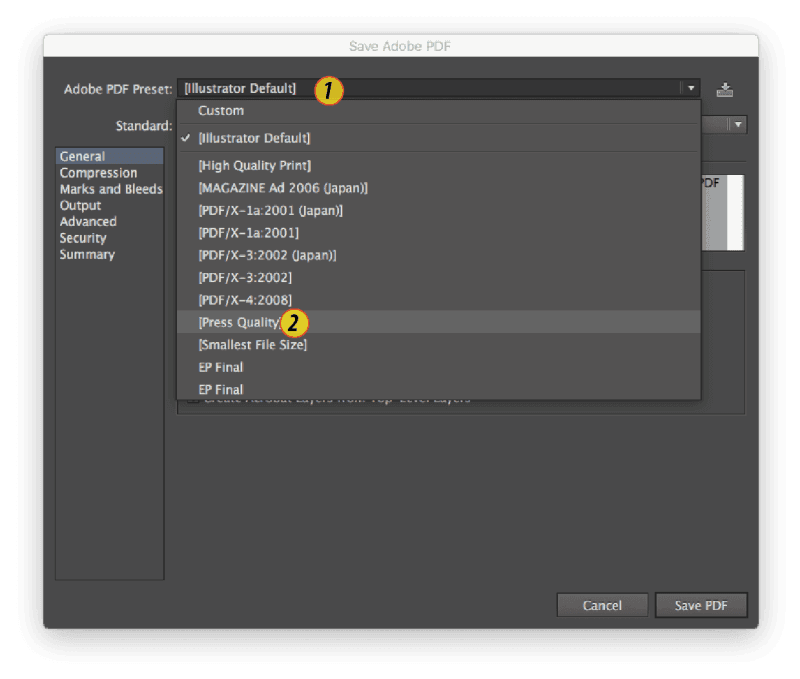The height and width of the screenshot is (679, 800).
Task: Select PDF/X-3:2002 preset
Action: pos(245,277)
